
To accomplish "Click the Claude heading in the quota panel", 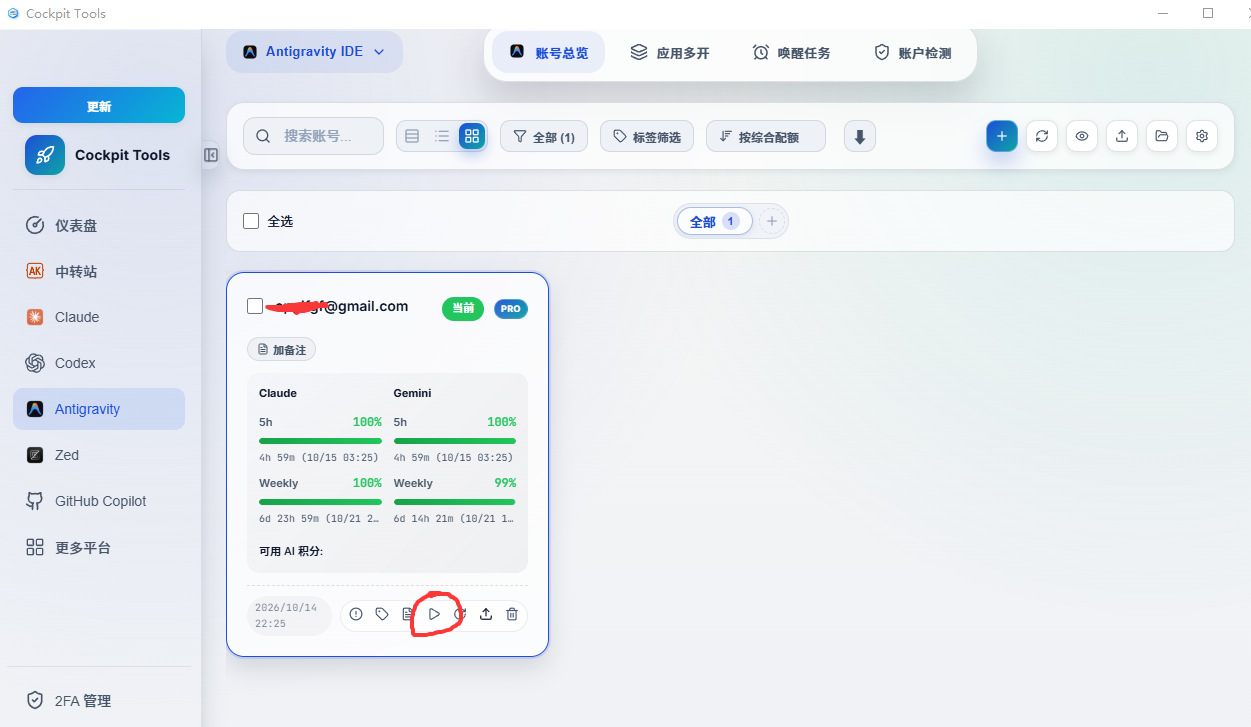I will [278, 393].
